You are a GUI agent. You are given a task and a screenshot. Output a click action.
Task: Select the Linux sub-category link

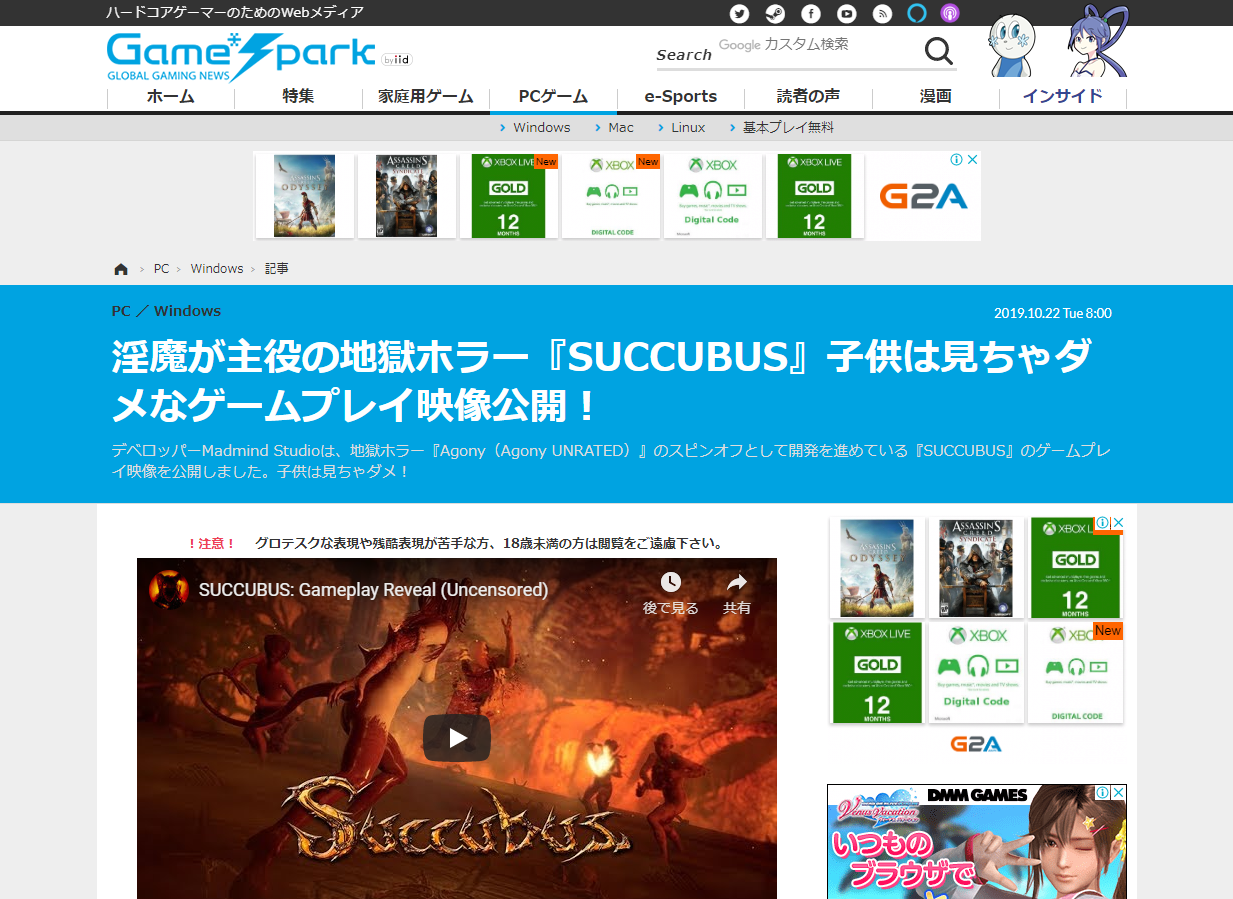tap(688, 128)
